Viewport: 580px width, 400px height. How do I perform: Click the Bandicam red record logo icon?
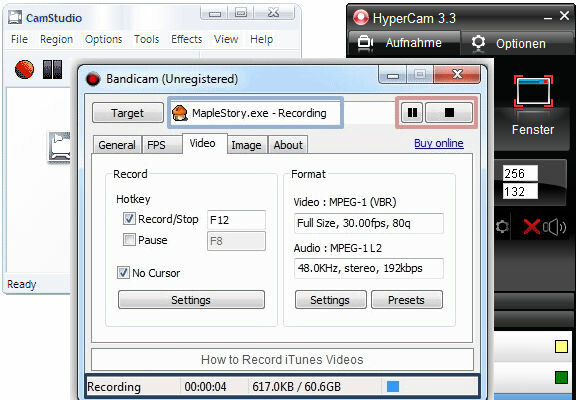point(93,79)
